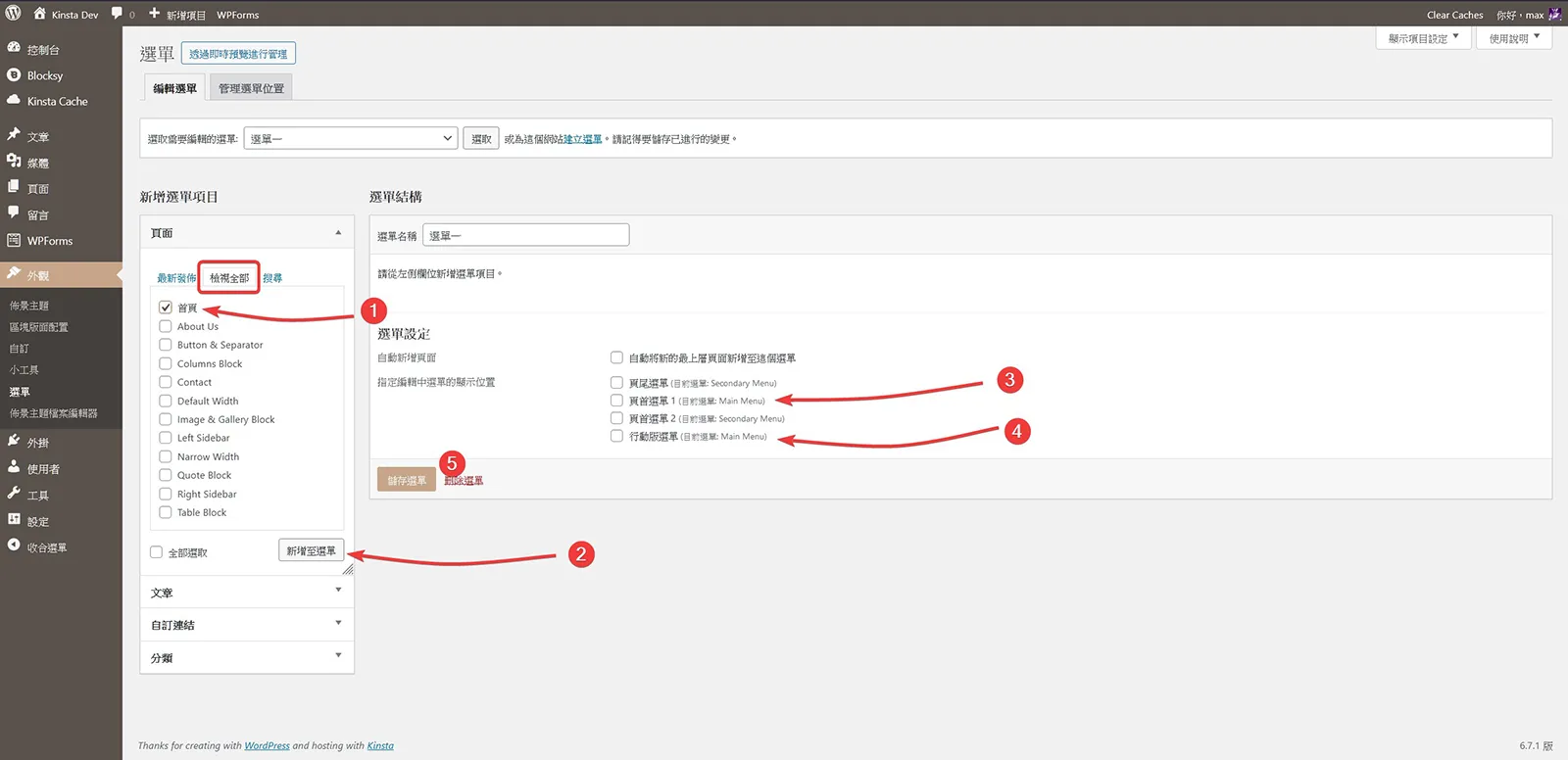Click the 頁面 pages icon in the sidebar
Image resolution: width=1568 pixels, height=760 pixels.
(14, 187)
